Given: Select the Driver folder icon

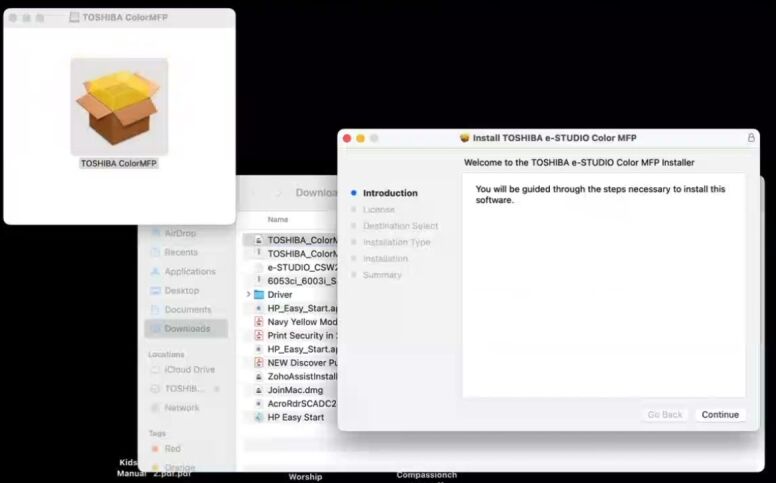Looking at the screenshot, I should (259, 295).
